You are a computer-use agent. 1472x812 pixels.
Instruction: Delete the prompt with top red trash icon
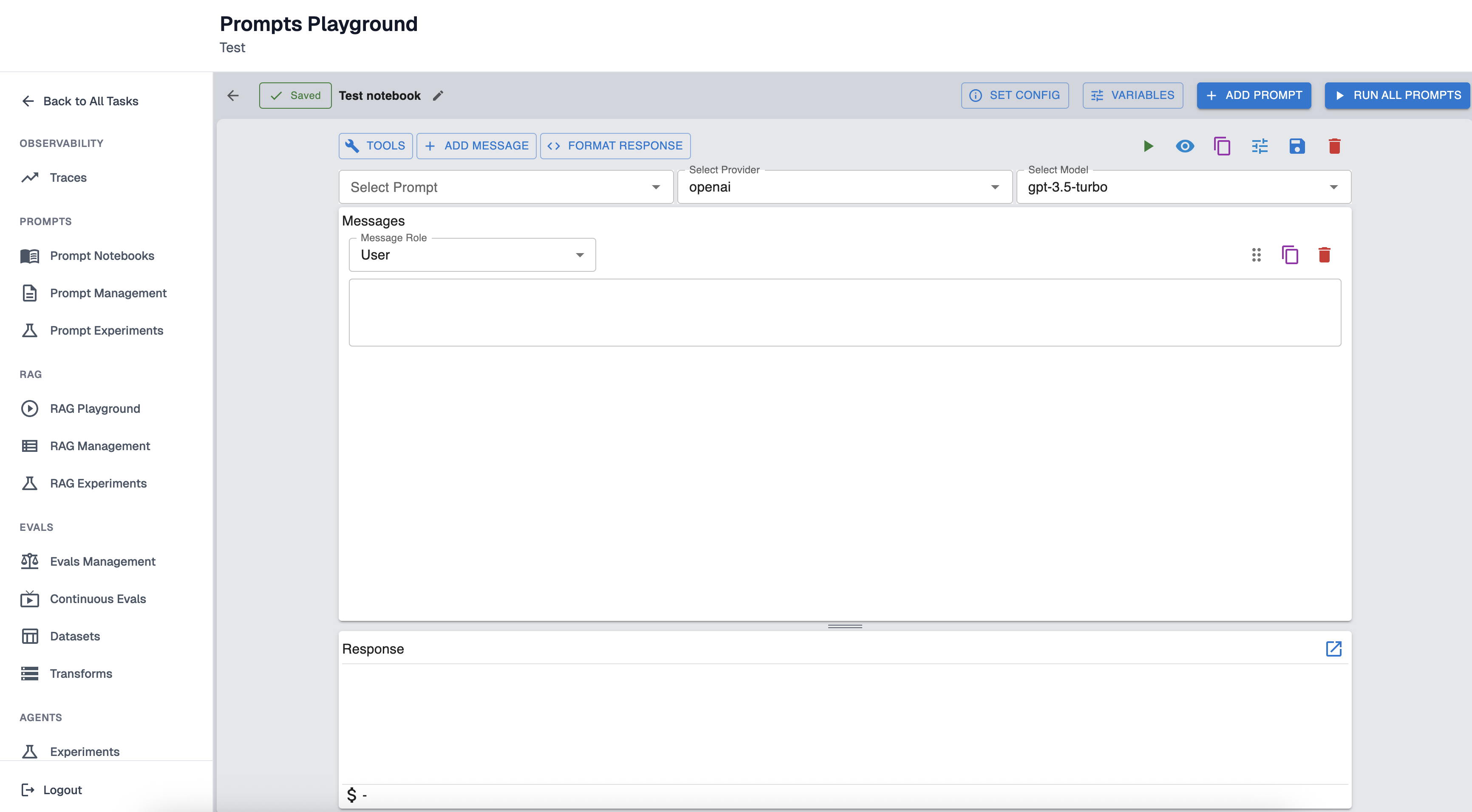(1334, 146)
